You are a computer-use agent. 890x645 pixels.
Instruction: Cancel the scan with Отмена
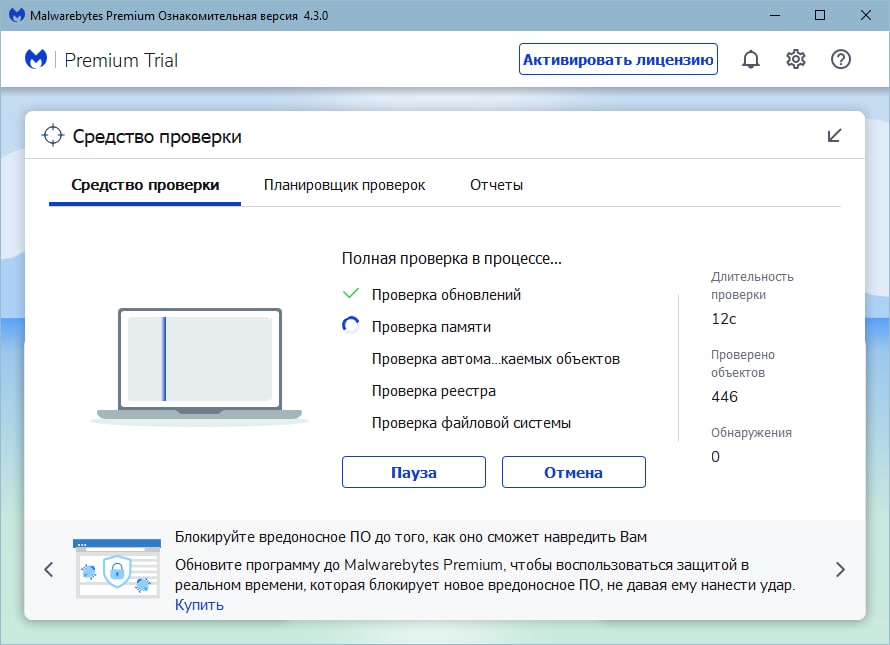(573, 472)
